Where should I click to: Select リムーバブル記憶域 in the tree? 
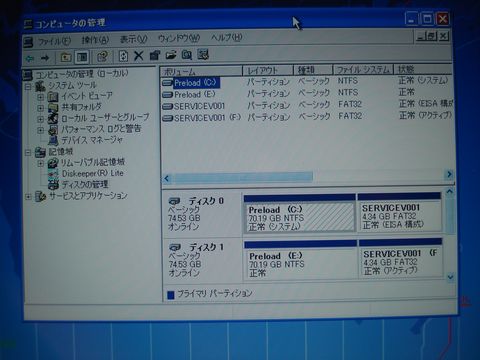[93, 163]
